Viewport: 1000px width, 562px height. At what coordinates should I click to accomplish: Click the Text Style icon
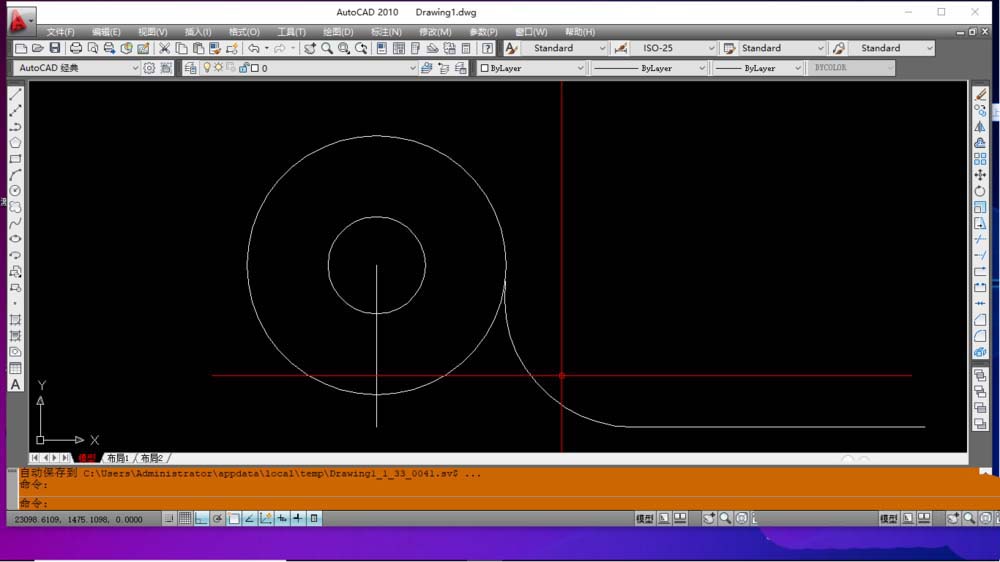tap(511, 48)
